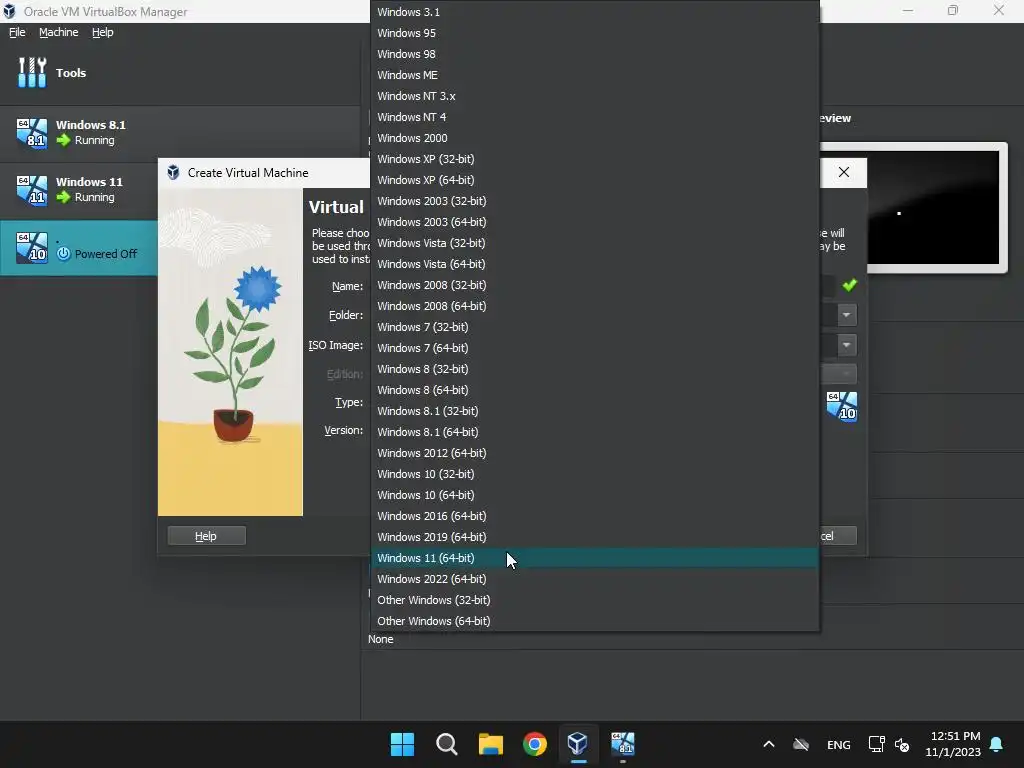Show hidden system tray icons
This screenshot has width=1024, height=768.
769,744
